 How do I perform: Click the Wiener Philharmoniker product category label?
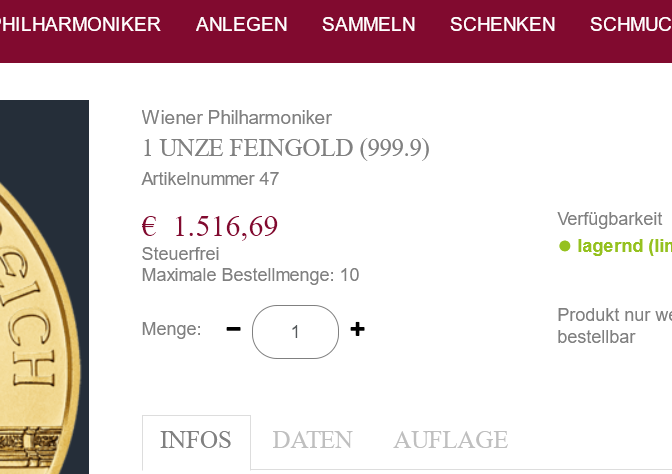pyautogui.click(x=237, y=118)
